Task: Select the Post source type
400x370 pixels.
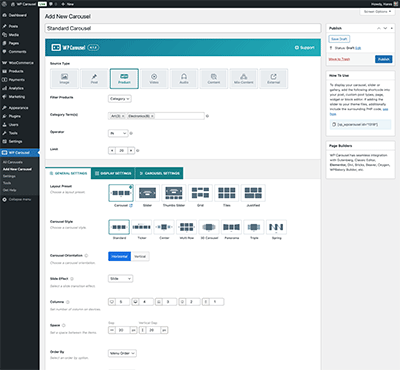Action: click(x=94, y=79)
